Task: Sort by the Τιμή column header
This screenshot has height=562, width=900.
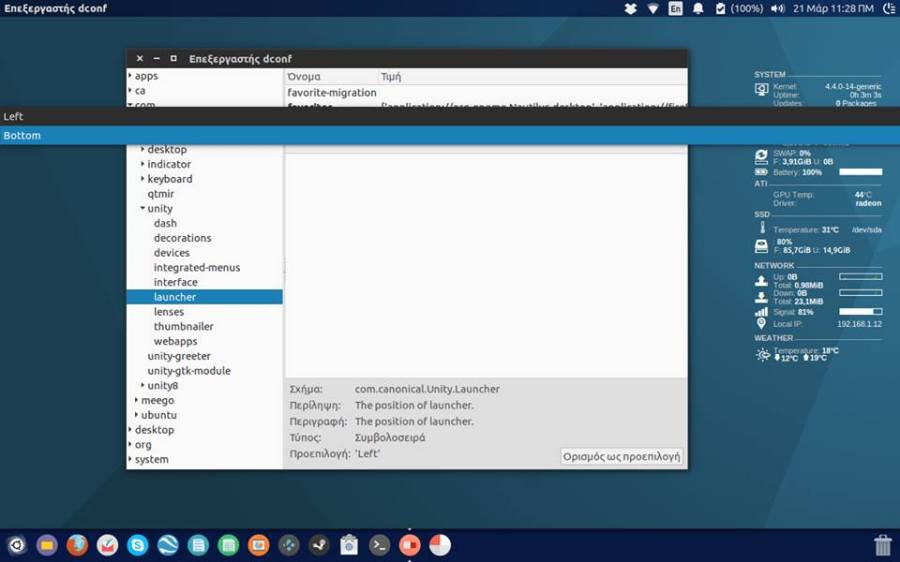Action: (532, 76)
